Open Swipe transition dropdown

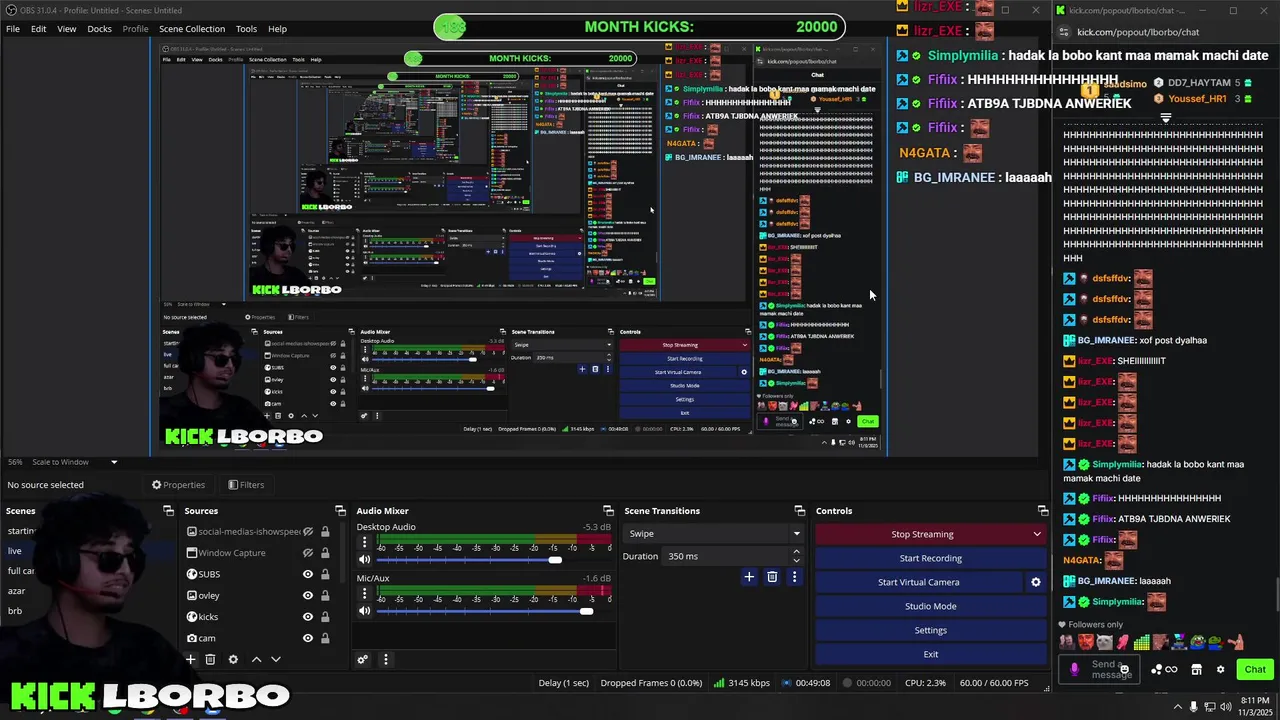[713, 533]
